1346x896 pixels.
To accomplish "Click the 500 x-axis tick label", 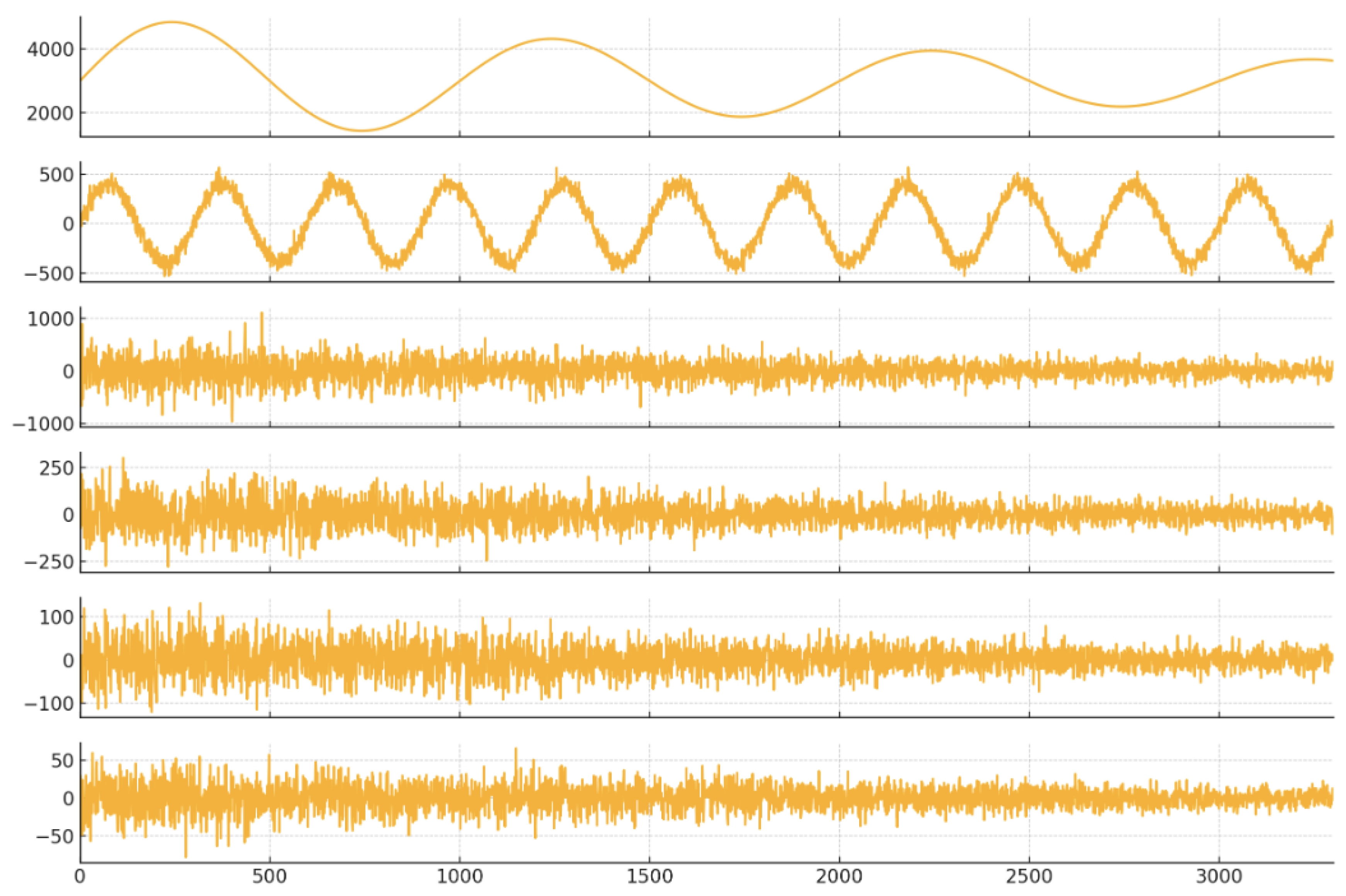I will (269, 877).
